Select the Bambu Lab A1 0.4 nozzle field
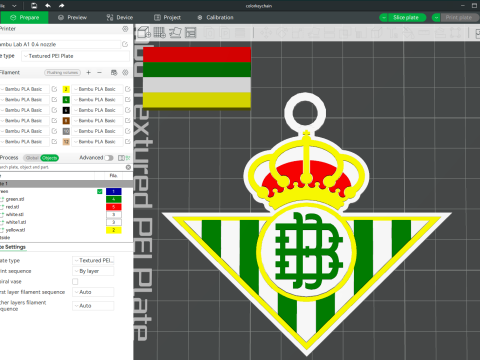Image resolution: width=480 pixels, height=360 pixels. (59, 44)
